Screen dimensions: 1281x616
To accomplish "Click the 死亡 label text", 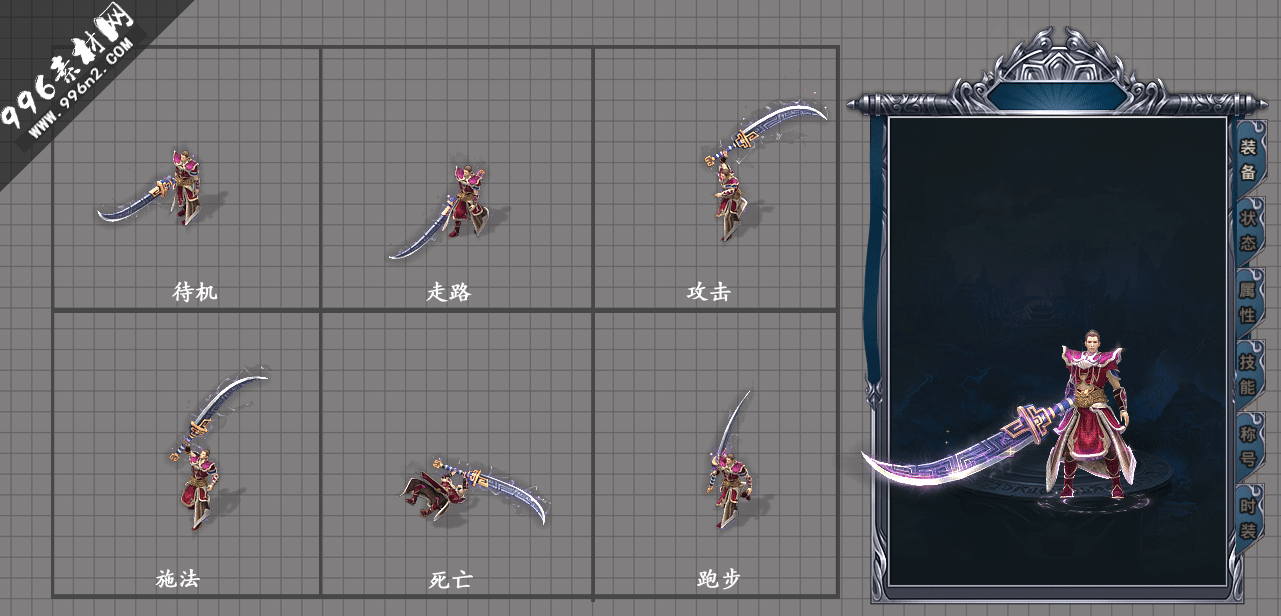I will point(451,579).
